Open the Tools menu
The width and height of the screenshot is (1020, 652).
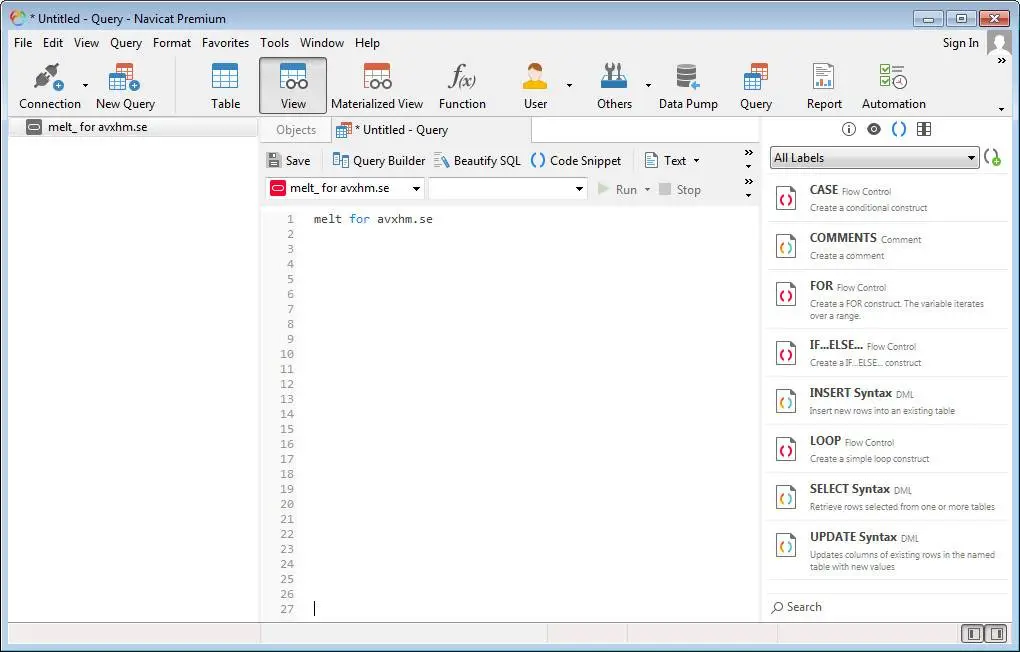pos(274,43)
